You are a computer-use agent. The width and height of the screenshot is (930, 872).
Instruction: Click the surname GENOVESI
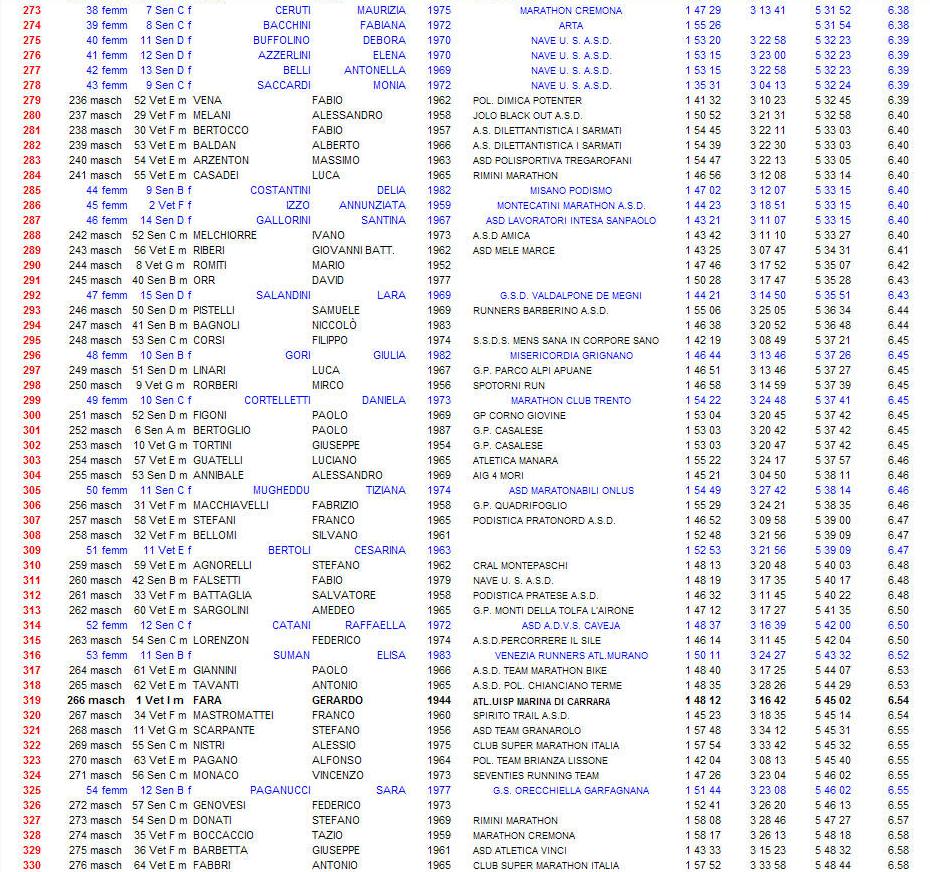point(219,806)
